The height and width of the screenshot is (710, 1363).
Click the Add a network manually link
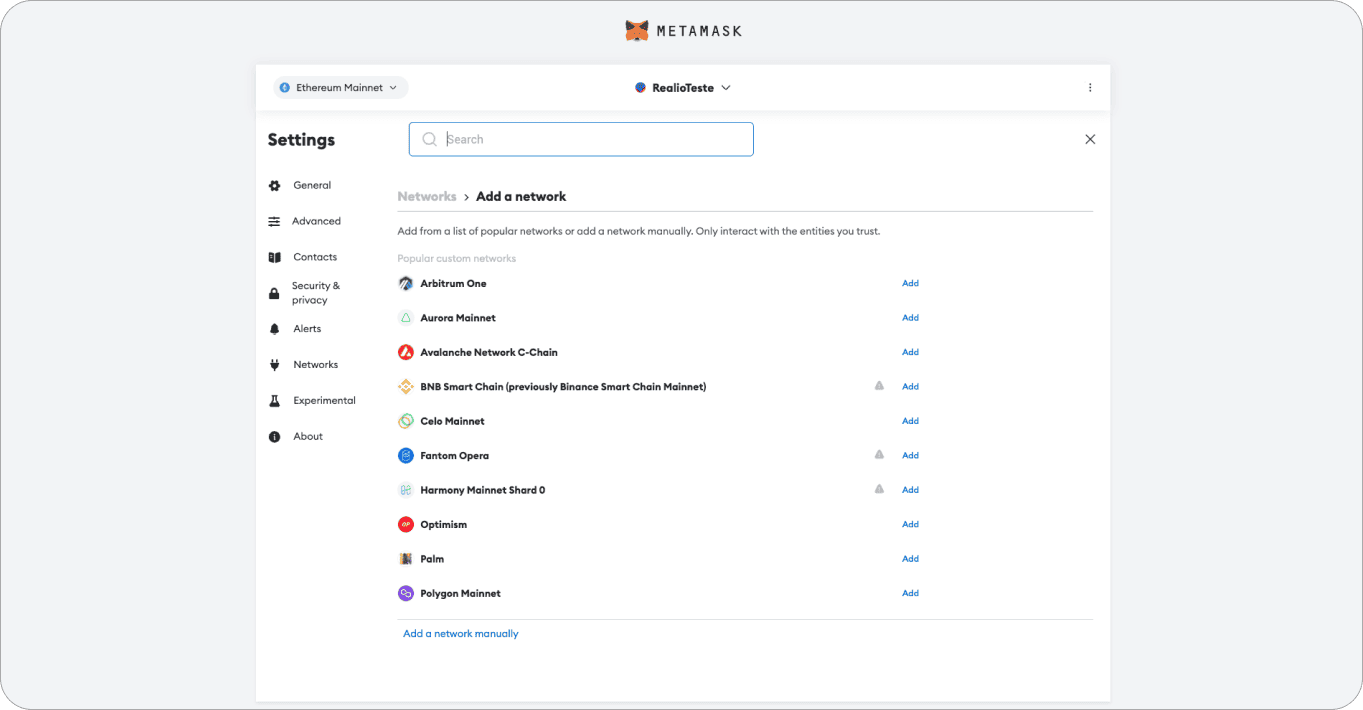click(x=461, y=634)
